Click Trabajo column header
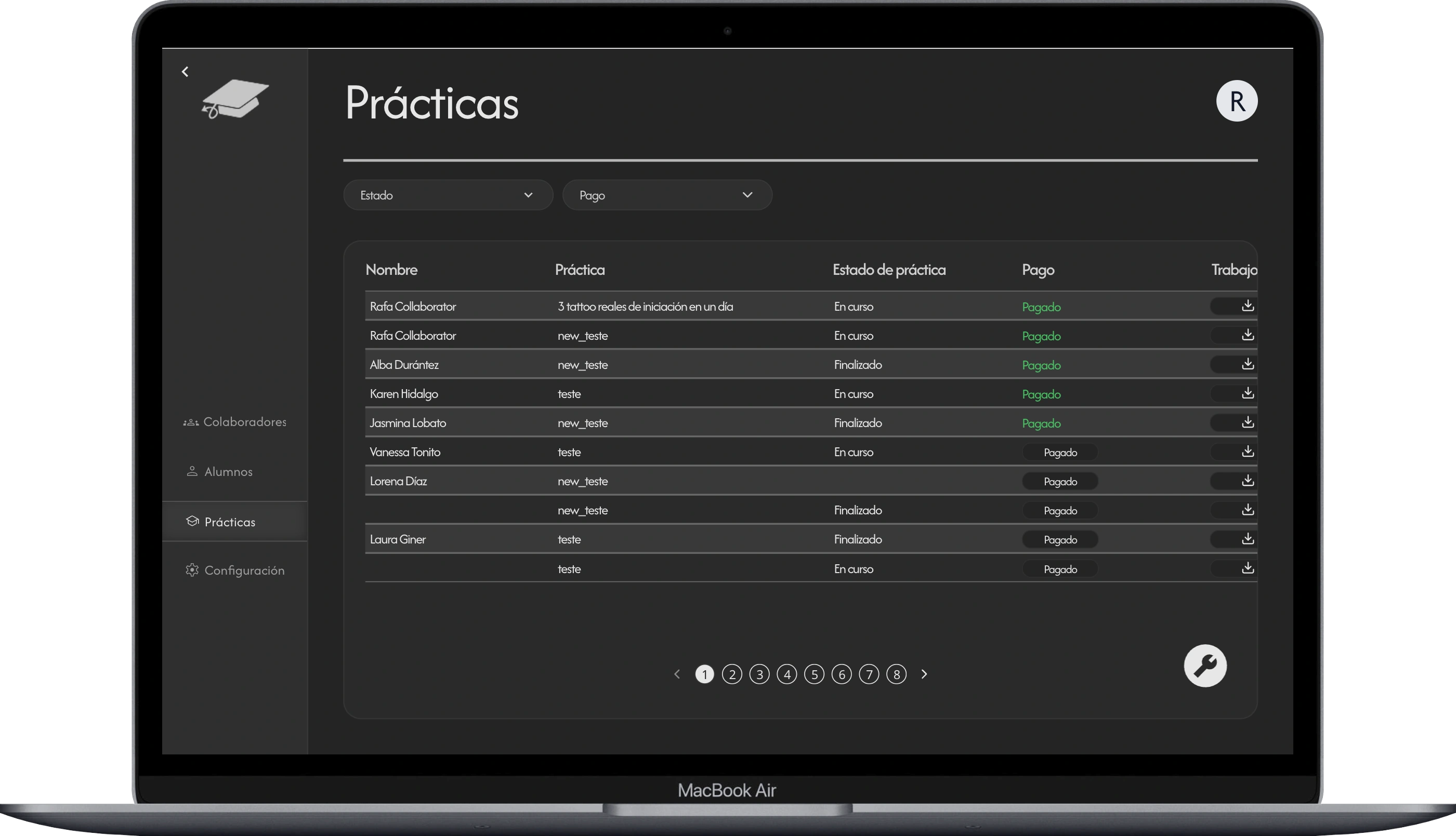The image size is (1456, 836). click(x=1234, y=269)
